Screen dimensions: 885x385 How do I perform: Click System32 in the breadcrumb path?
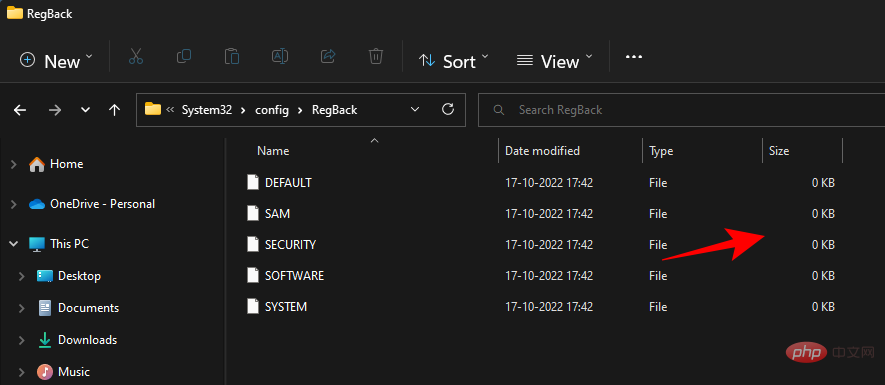point(207,110)
